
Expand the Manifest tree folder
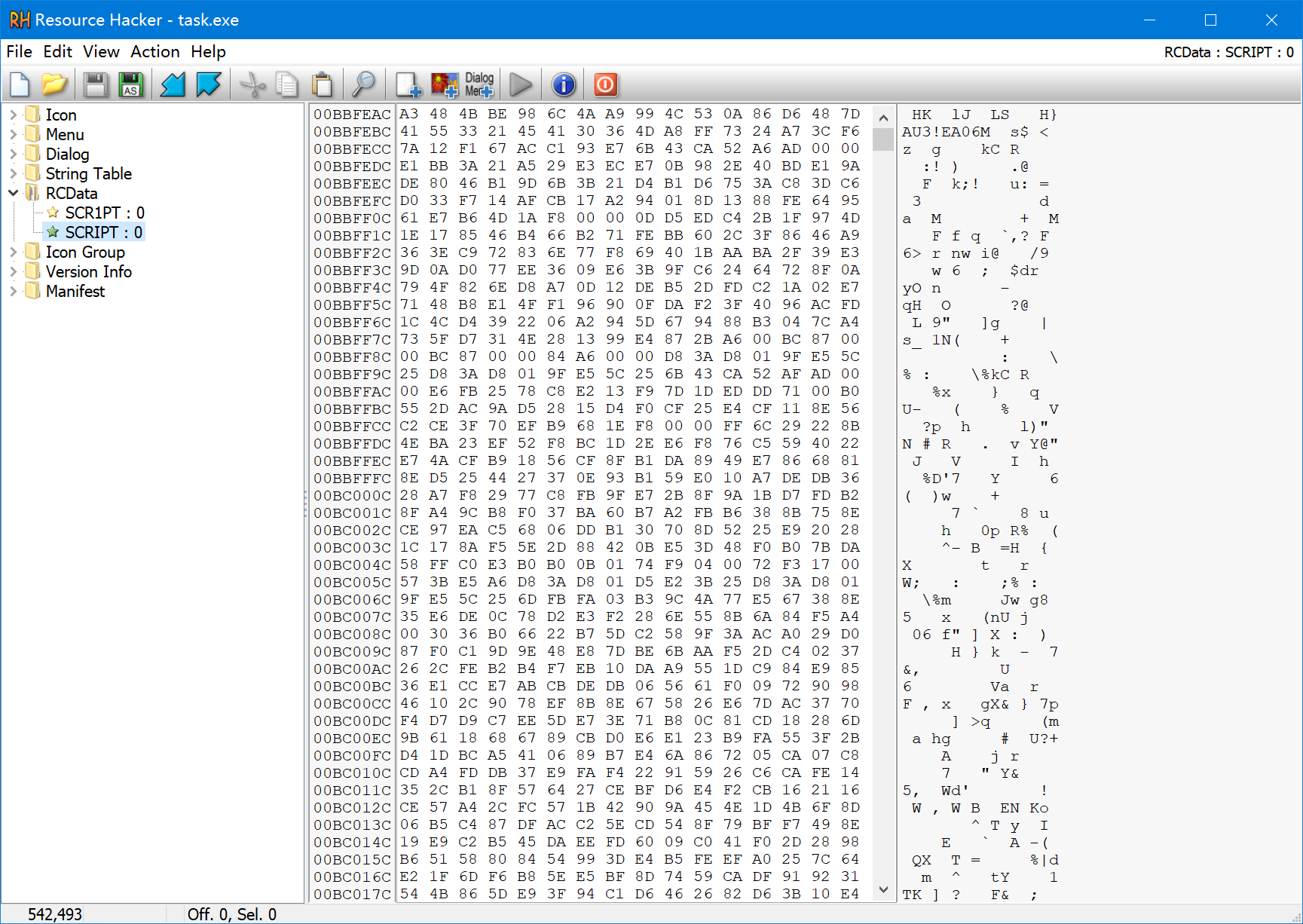[x=13, y=291]
